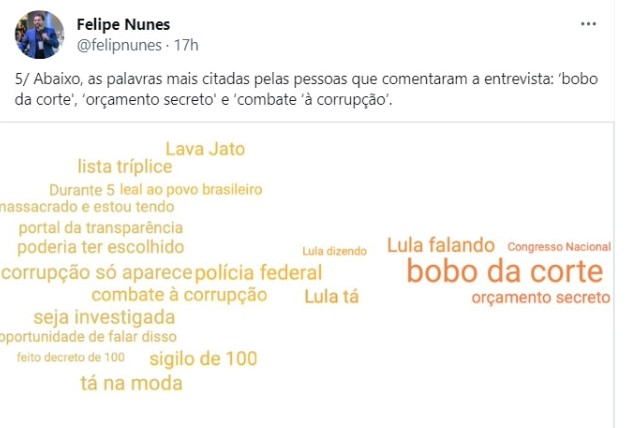Screen dimensions: 638x428
Task: Click Felipe Nunes' profile avatar
Action: click(x=39, y=35)
